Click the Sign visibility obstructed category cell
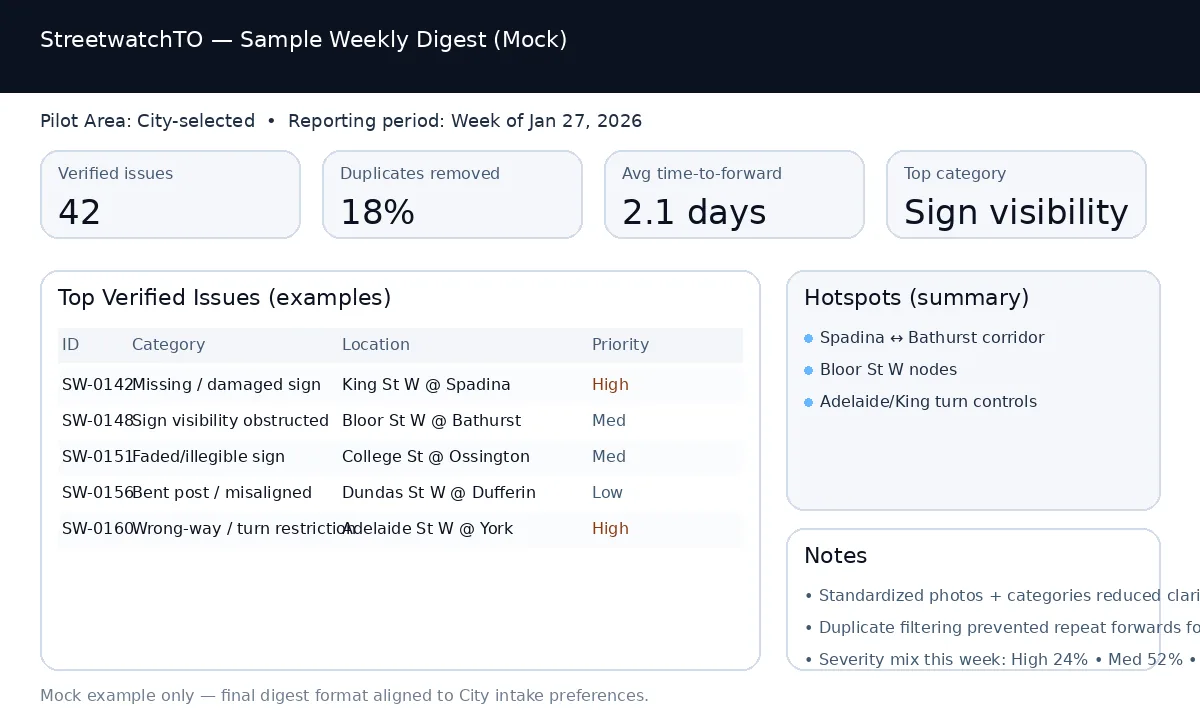The width and height of the screenshot is (1200, 720). (x=230, y=420)
